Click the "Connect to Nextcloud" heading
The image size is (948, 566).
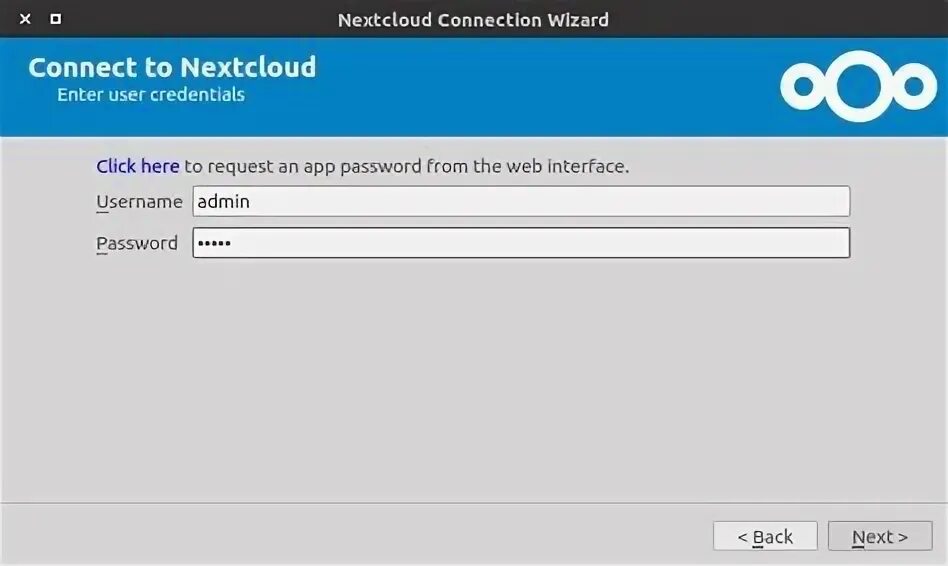(x=172, y=67)
